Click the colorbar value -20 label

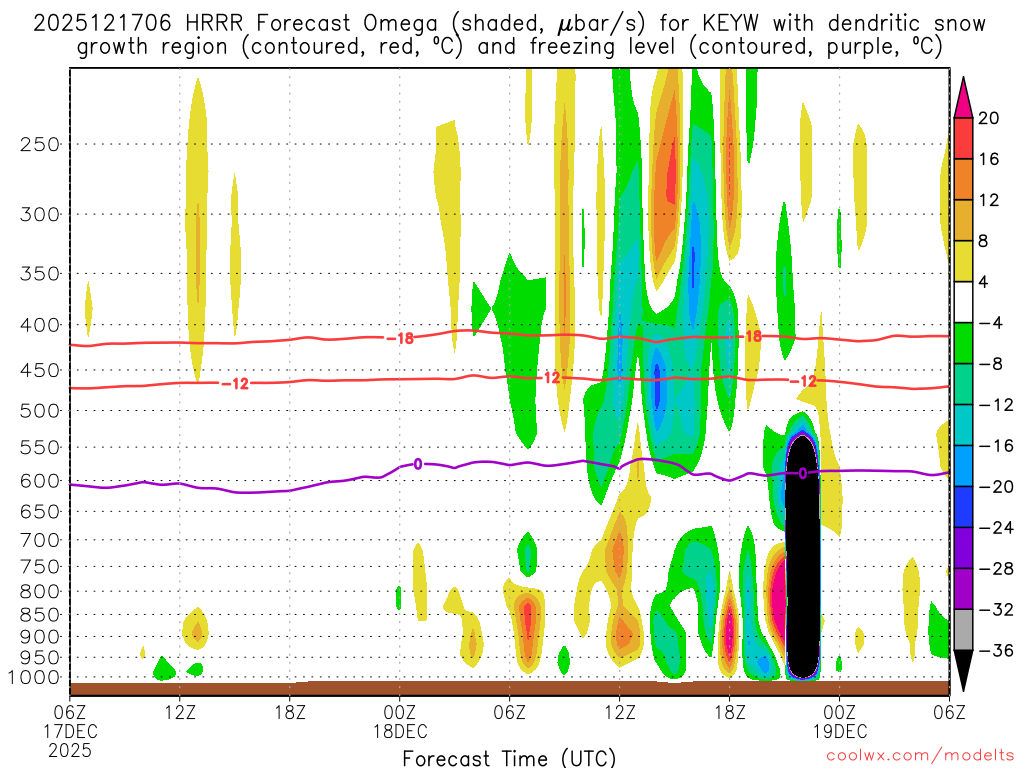pos(996,487)
